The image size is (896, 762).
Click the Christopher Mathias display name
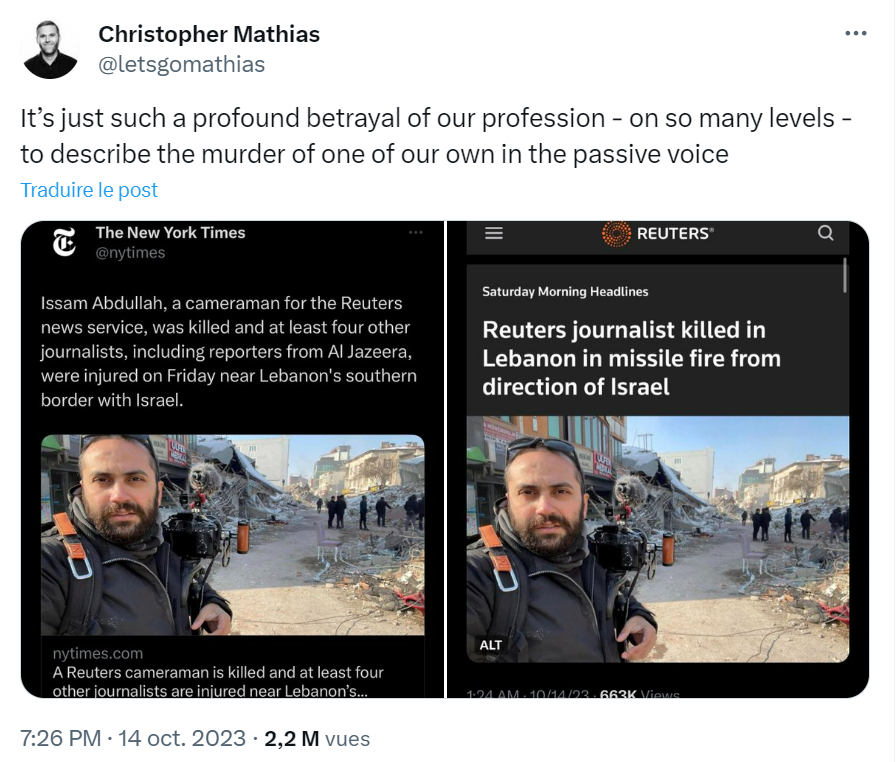pyautogui.click(x=209, y=34)
